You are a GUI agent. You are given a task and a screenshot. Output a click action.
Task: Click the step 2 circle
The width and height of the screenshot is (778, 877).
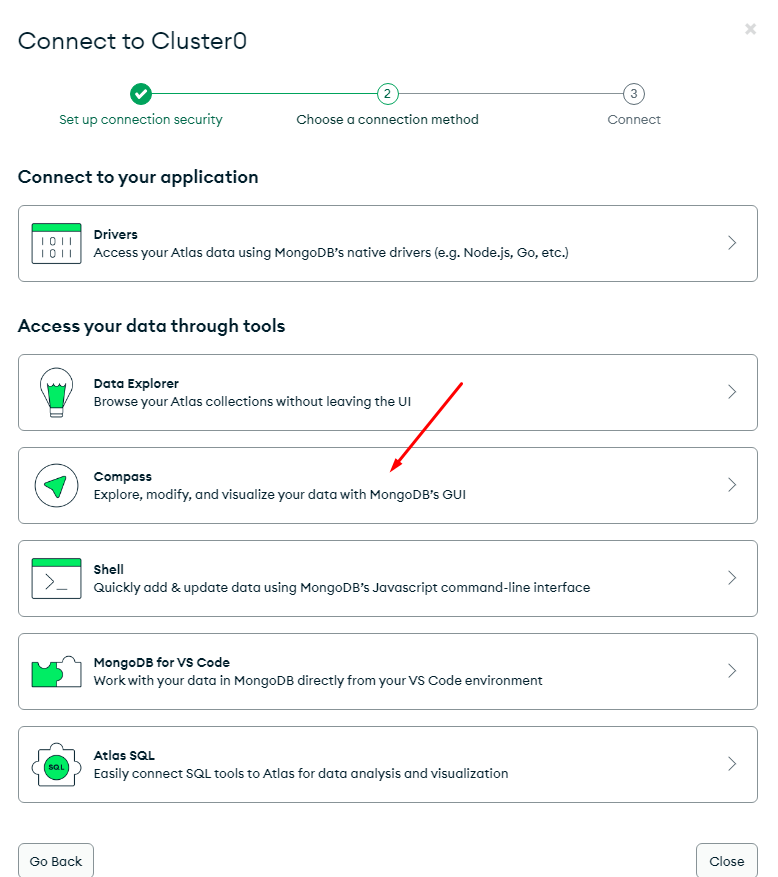point(388,94)
